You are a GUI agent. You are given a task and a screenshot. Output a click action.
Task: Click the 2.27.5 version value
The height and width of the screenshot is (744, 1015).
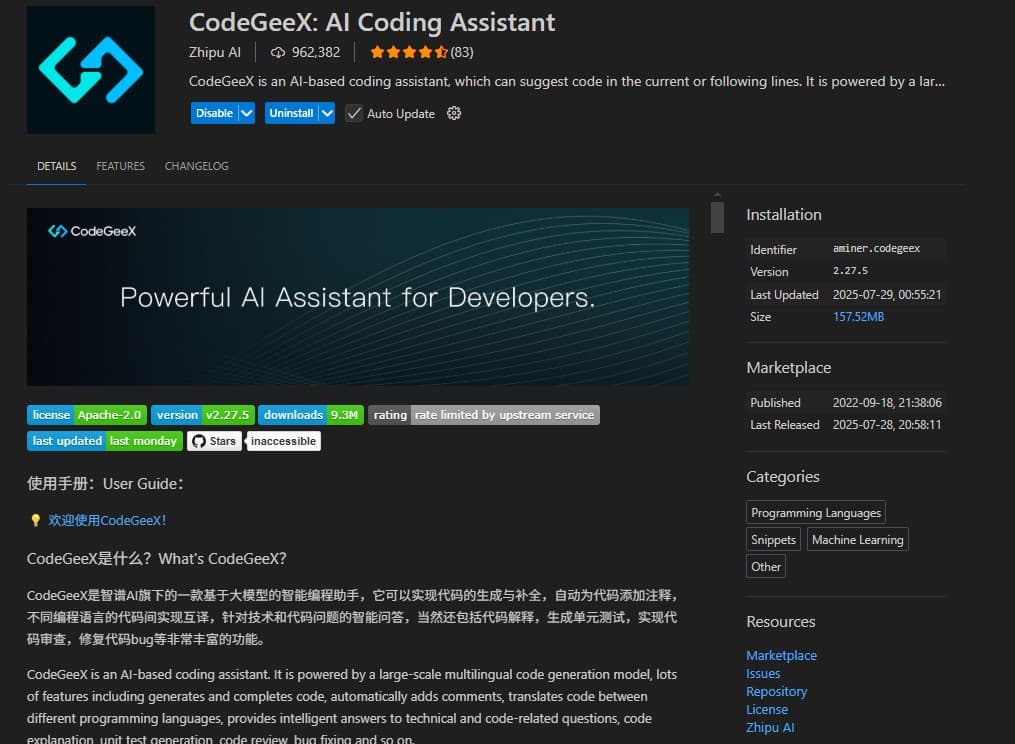[x=850, y=271]
